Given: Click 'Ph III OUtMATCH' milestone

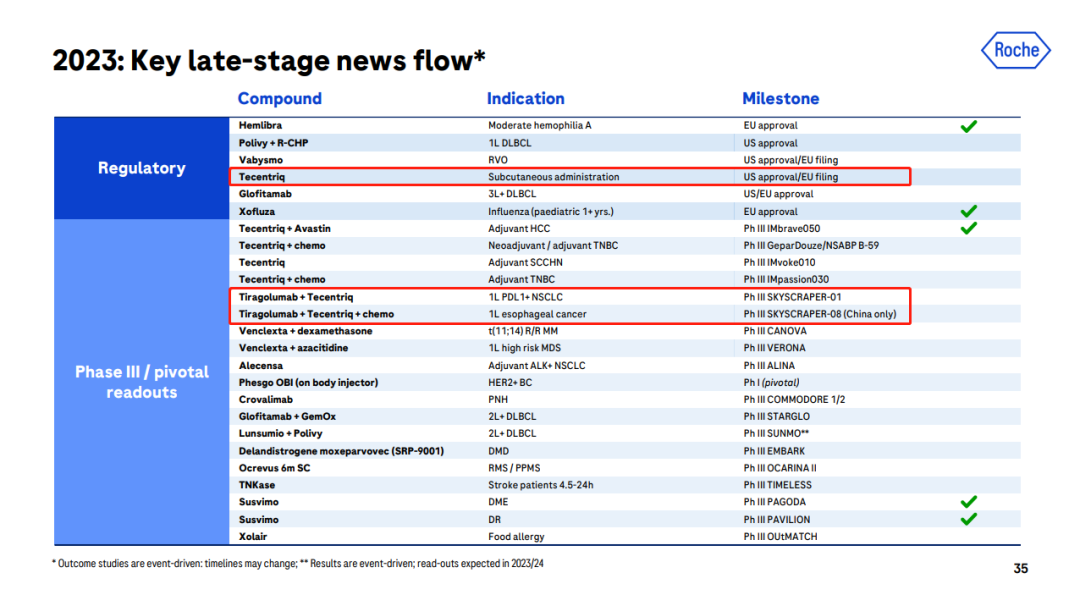Looking at the screenshot, I should [x=780, y=536].
